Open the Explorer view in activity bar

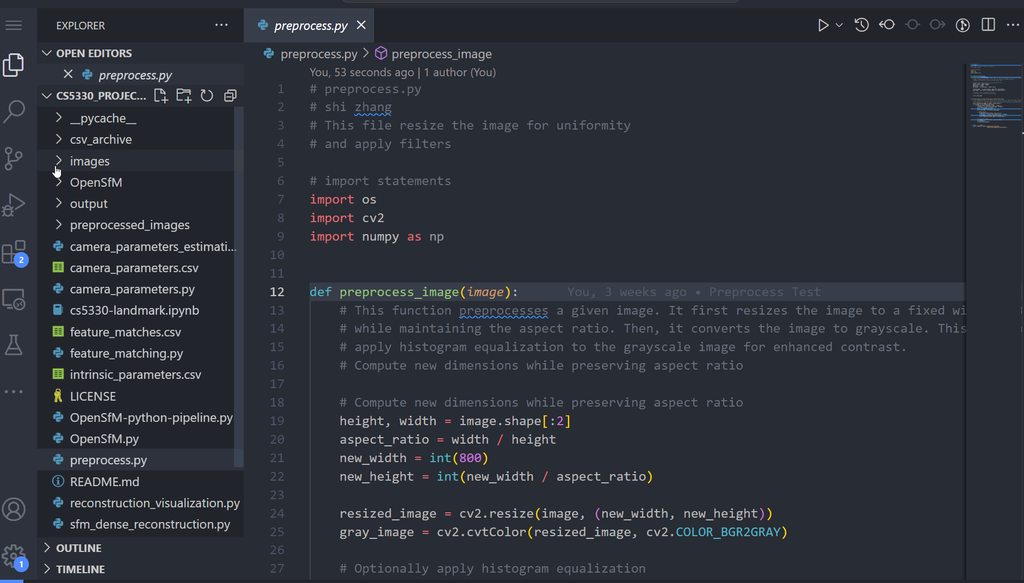[x=14, y=65]
